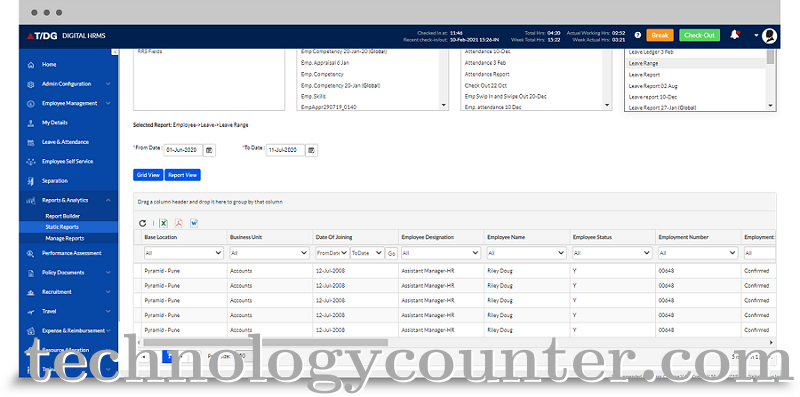Open the Employee Name filter dropdown
Image resolution: width=800 pixels, height=397 pixels.
527,253
